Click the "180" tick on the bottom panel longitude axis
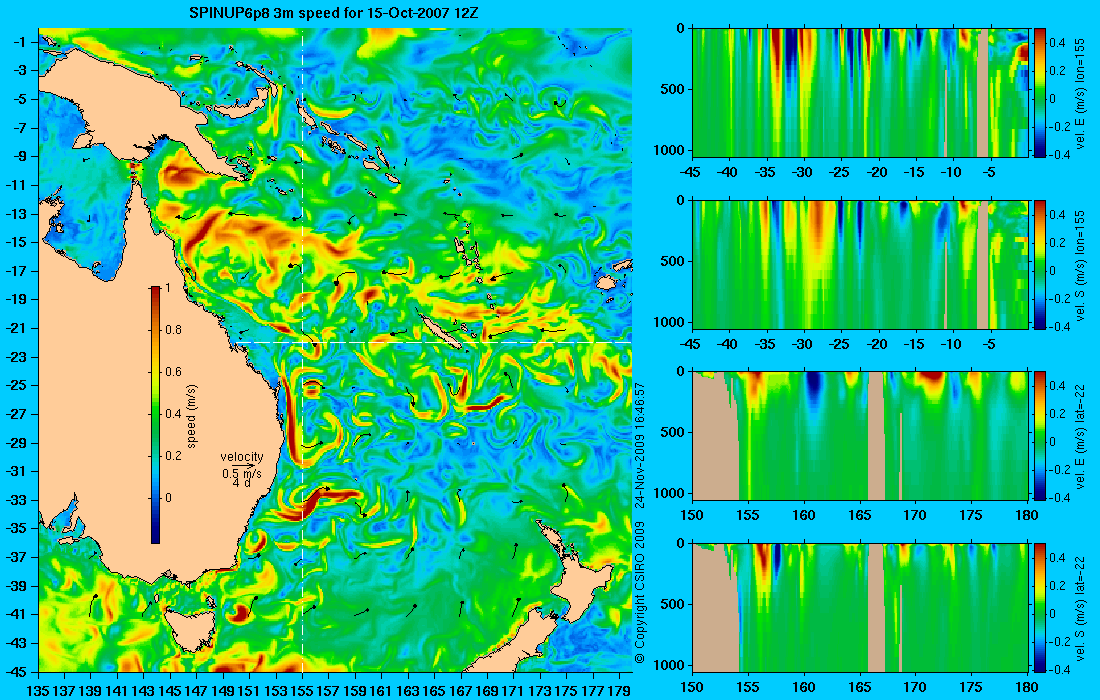Image resolution: width=1100 pixels, height=700 pixels. pyautogui.click(x=1027, y=687)
